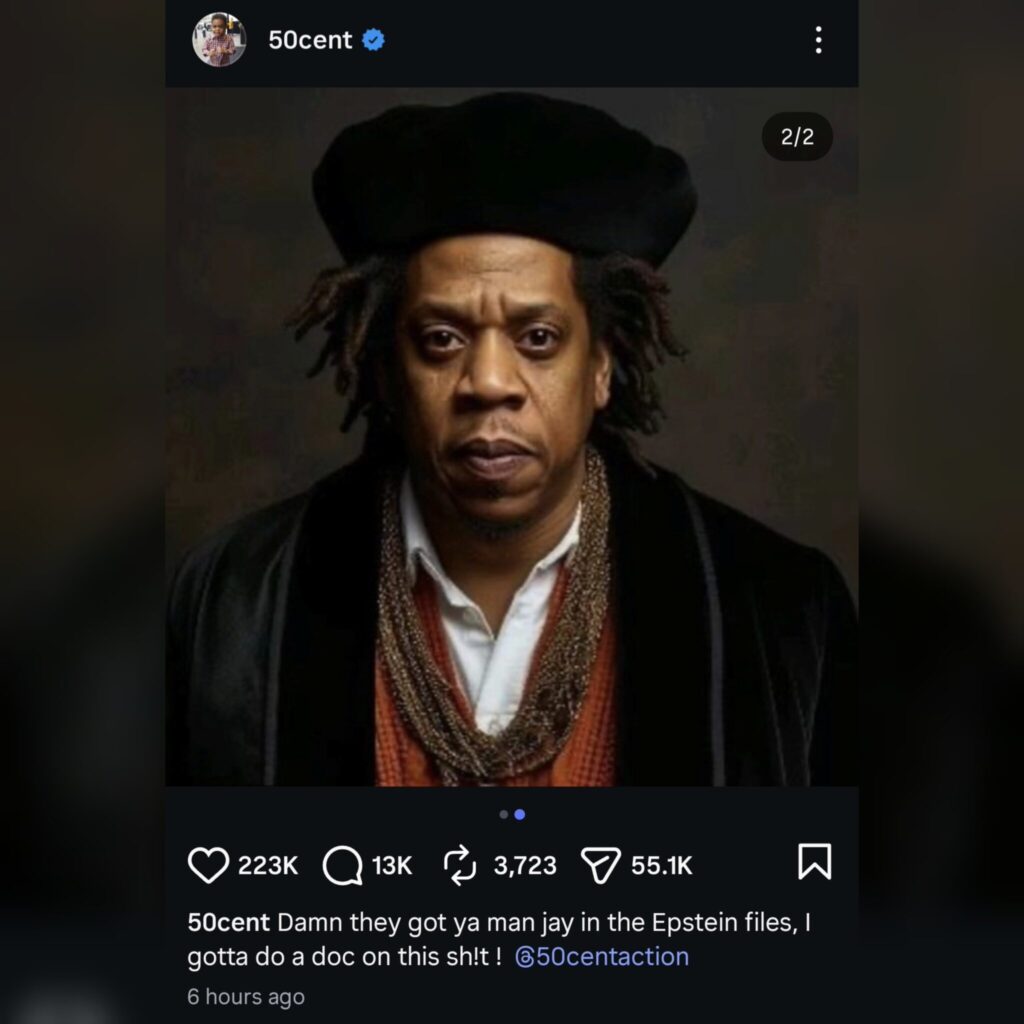Viewport: 1024px width, 1024px height.
Task: Tap the 2/2 slide counter badge
Action: click(797, 136)
